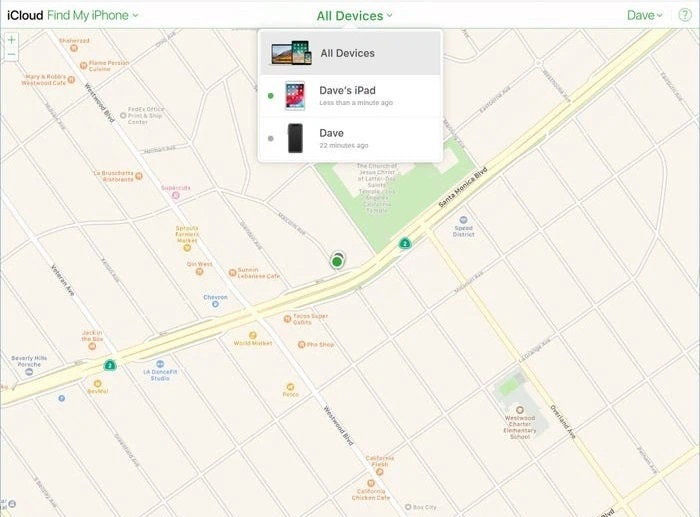This screenshot has width=700, height=517.
Task: Click the Supercuts pink map marker
Action: point(177,197)
